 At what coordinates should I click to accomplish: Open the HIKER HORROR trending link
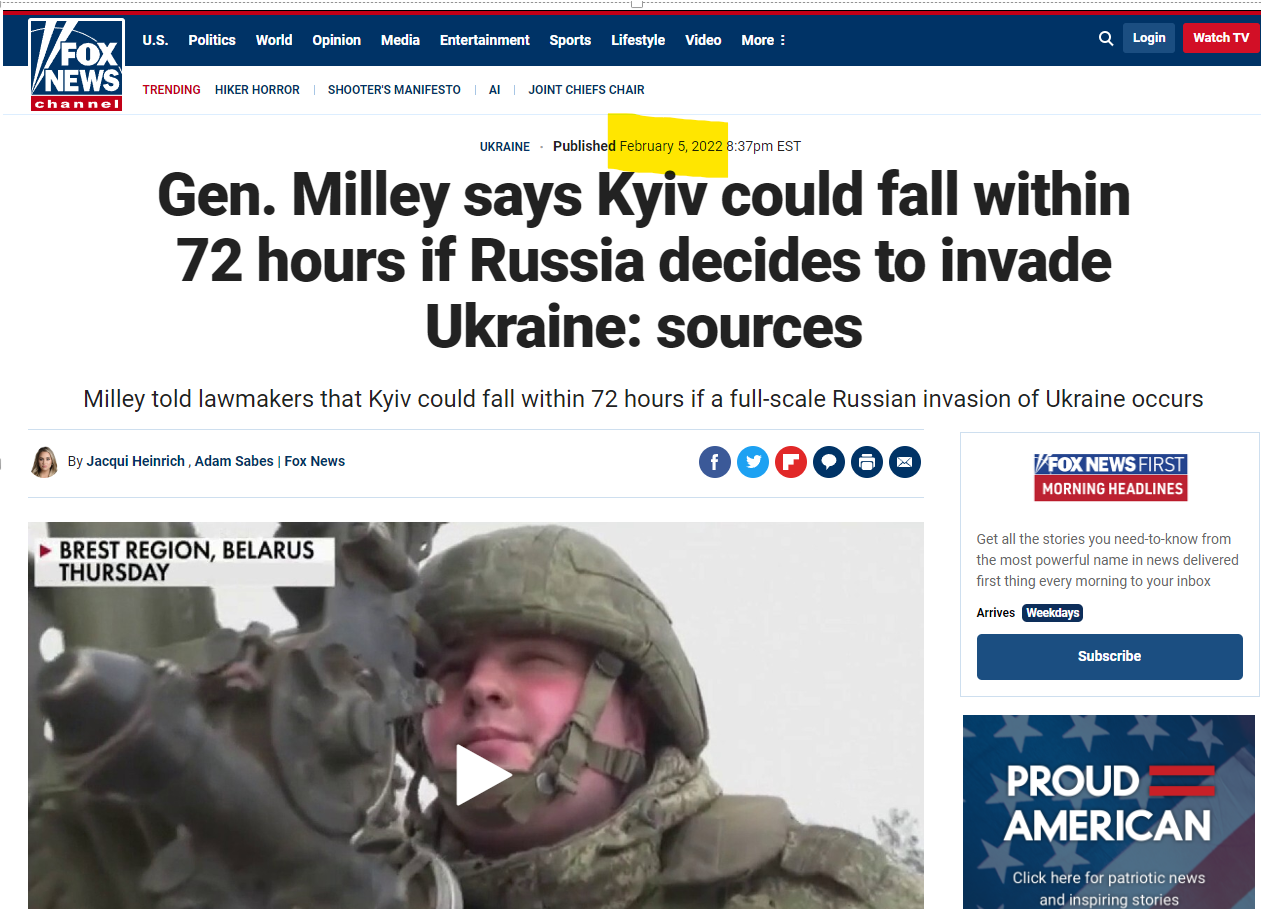coord(257,90)
